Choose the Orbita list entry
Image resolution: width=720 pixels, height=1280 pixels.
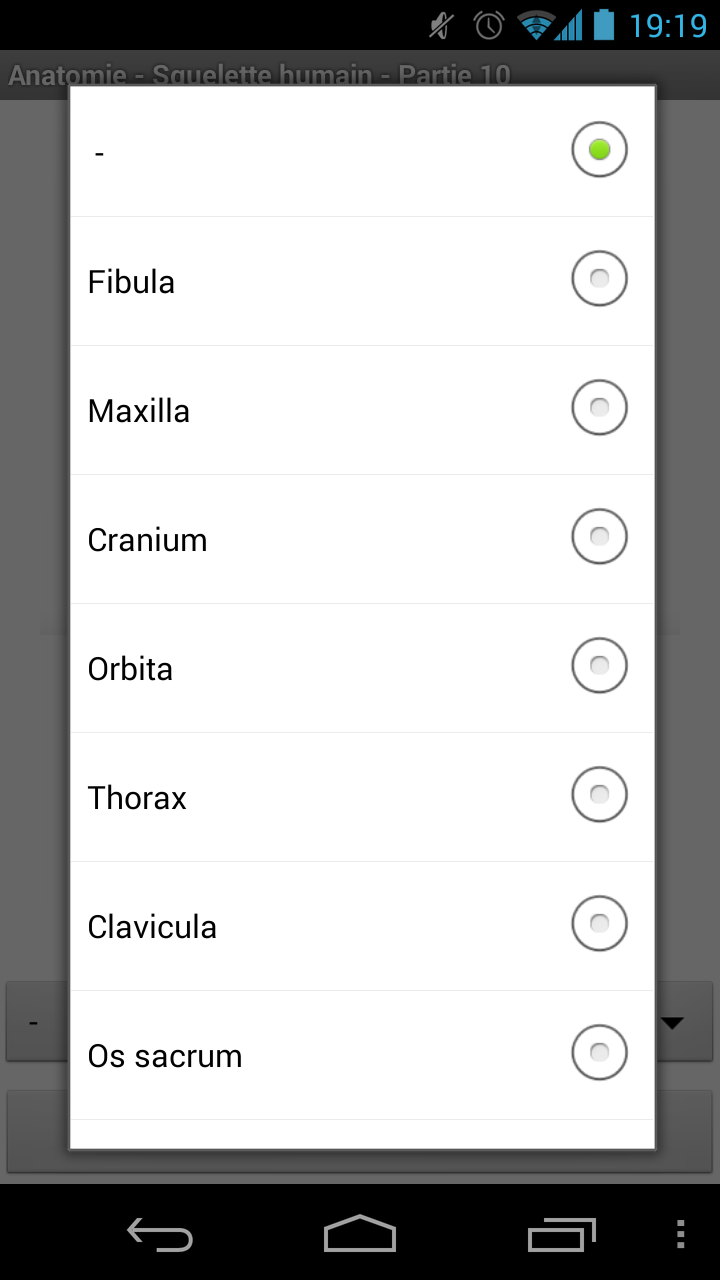361,668
